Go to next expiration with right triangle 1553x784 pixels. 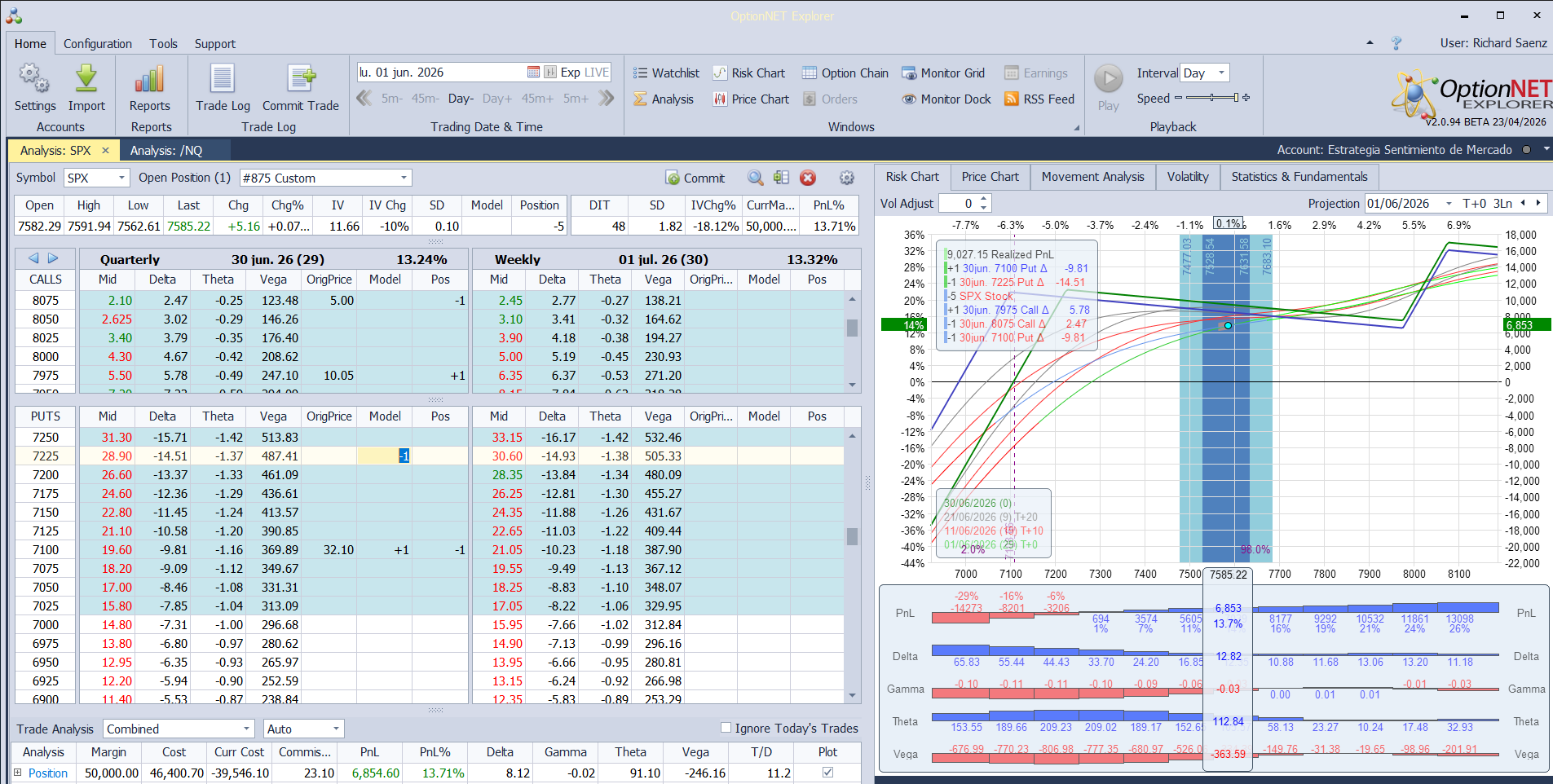point(53,258)
